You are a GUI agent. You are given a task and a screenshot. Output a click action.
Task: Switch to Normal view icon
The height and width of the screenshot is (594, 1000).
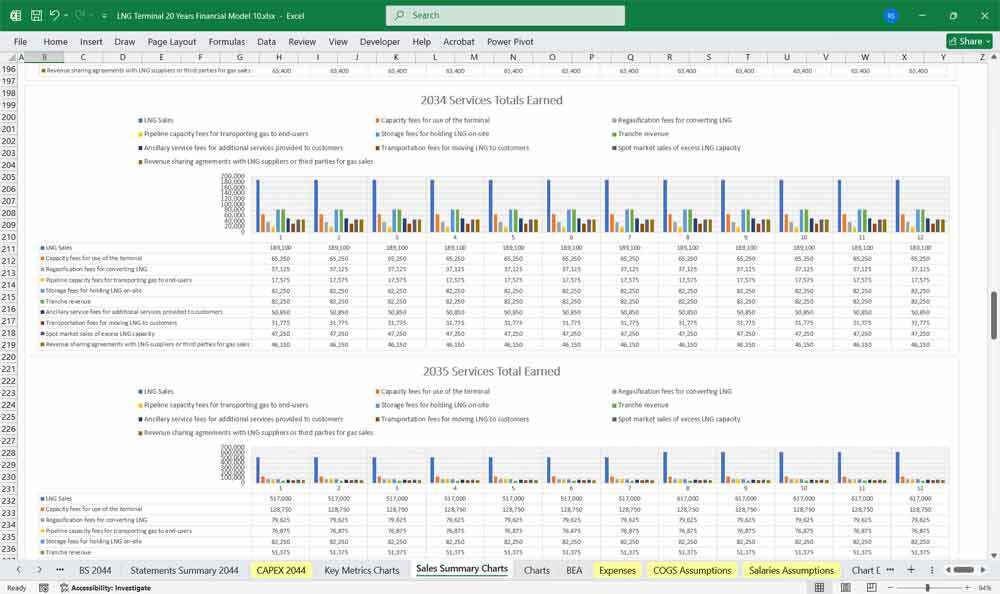click(820, 588)
